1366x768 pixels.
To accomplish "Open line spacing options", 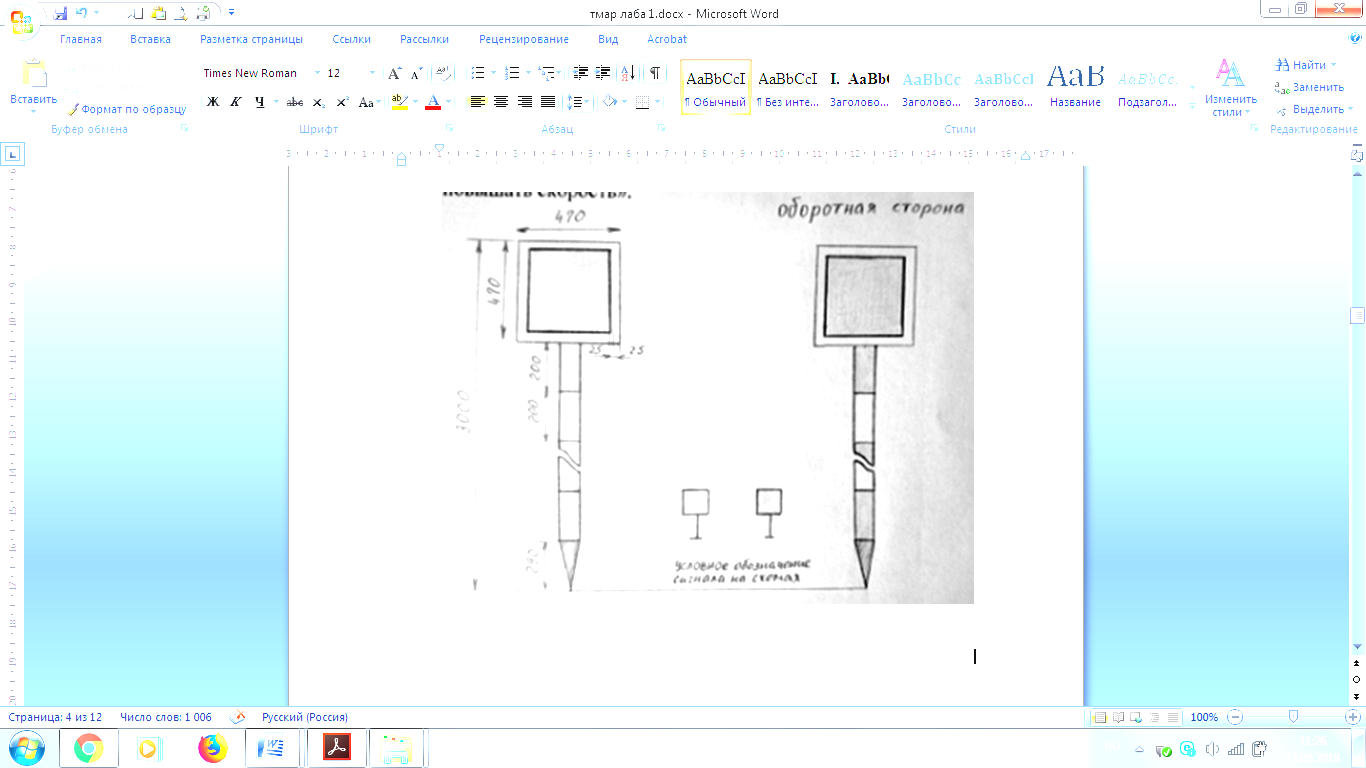I will click(x=576, y=102).
